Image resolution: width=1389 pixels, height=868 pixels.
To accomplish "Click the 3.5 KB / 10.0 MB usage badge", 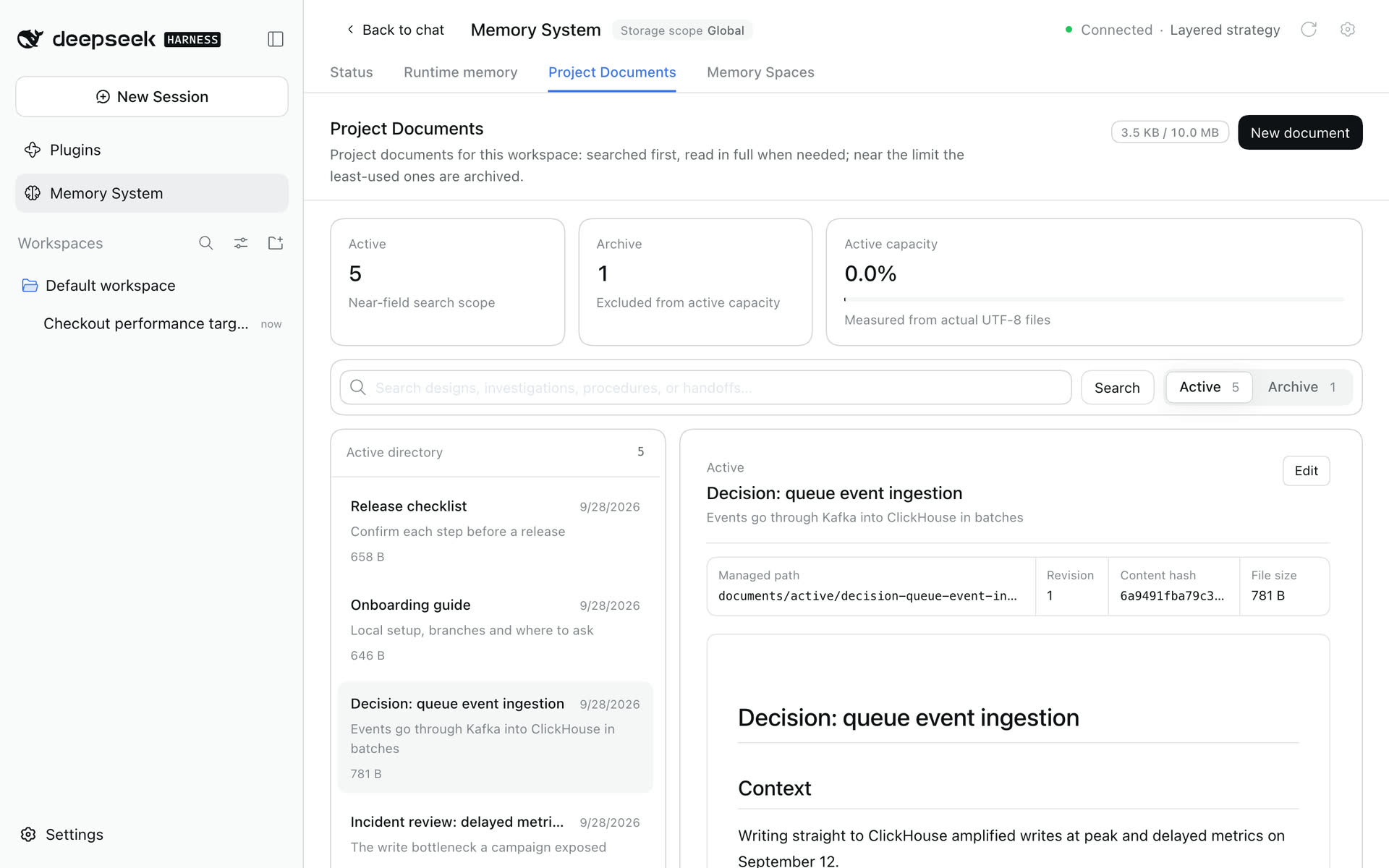I will pyautogui.click(x=1170, y=132).
